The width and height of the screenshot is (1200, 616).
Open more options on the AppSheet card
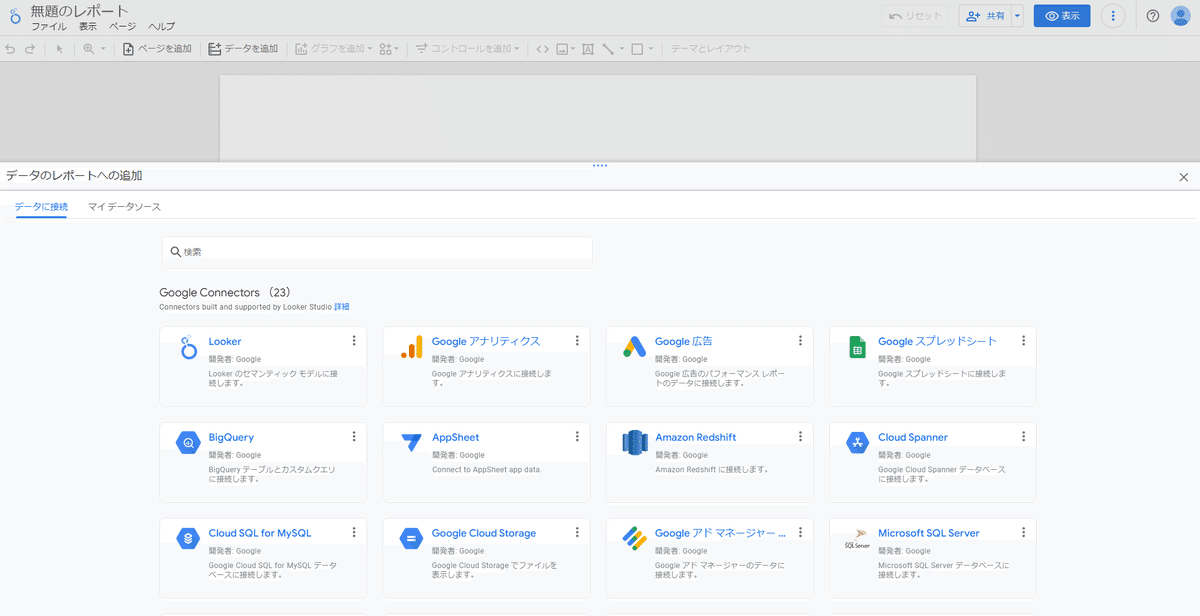point(577,437)
